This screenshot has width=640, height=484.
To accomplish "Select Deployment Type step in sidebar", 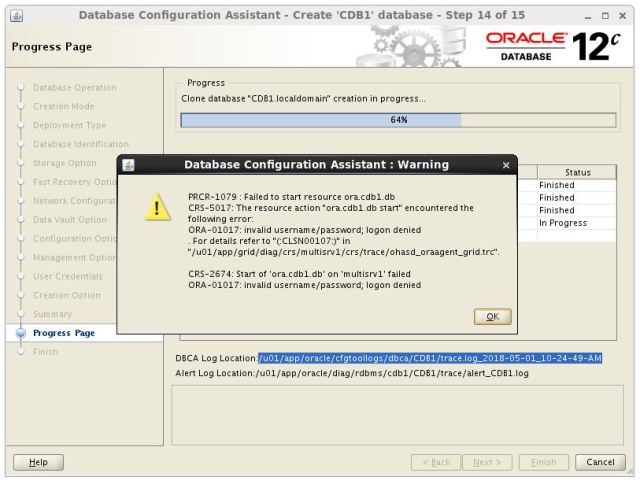I will click(x=69, y=125).
